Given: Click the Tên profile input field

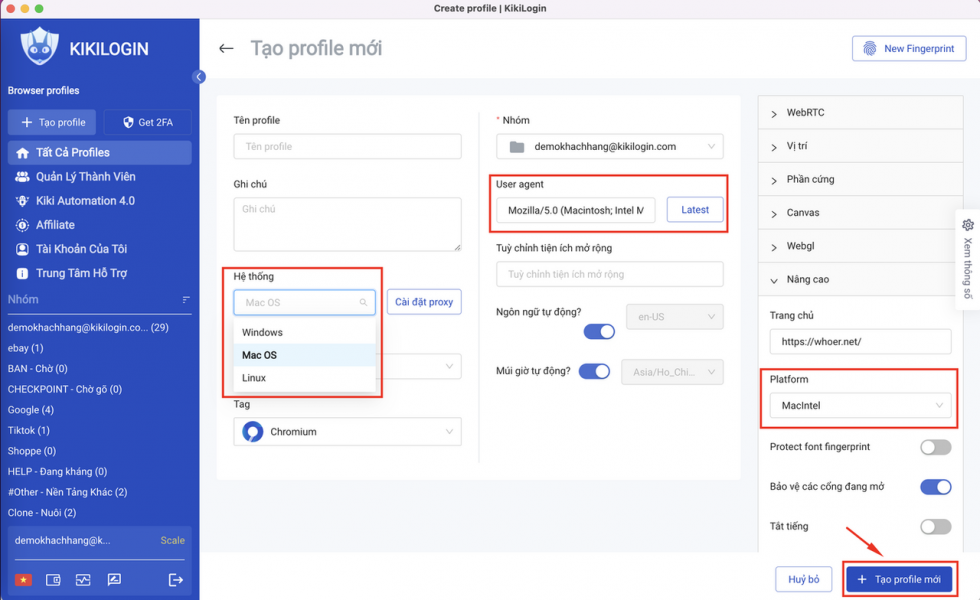Looking at the screenshot, I should [x=348, y=146].
